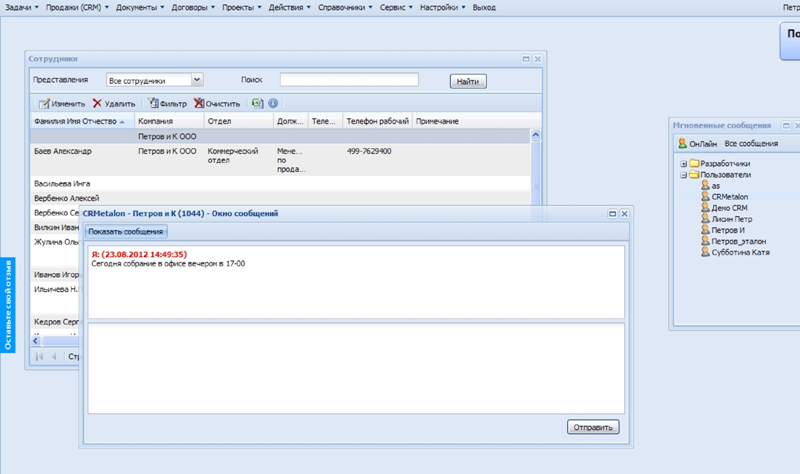Click the red X Удалить icon
The image size is (800, 474).
pyautogui.click(x=97, y=103)
